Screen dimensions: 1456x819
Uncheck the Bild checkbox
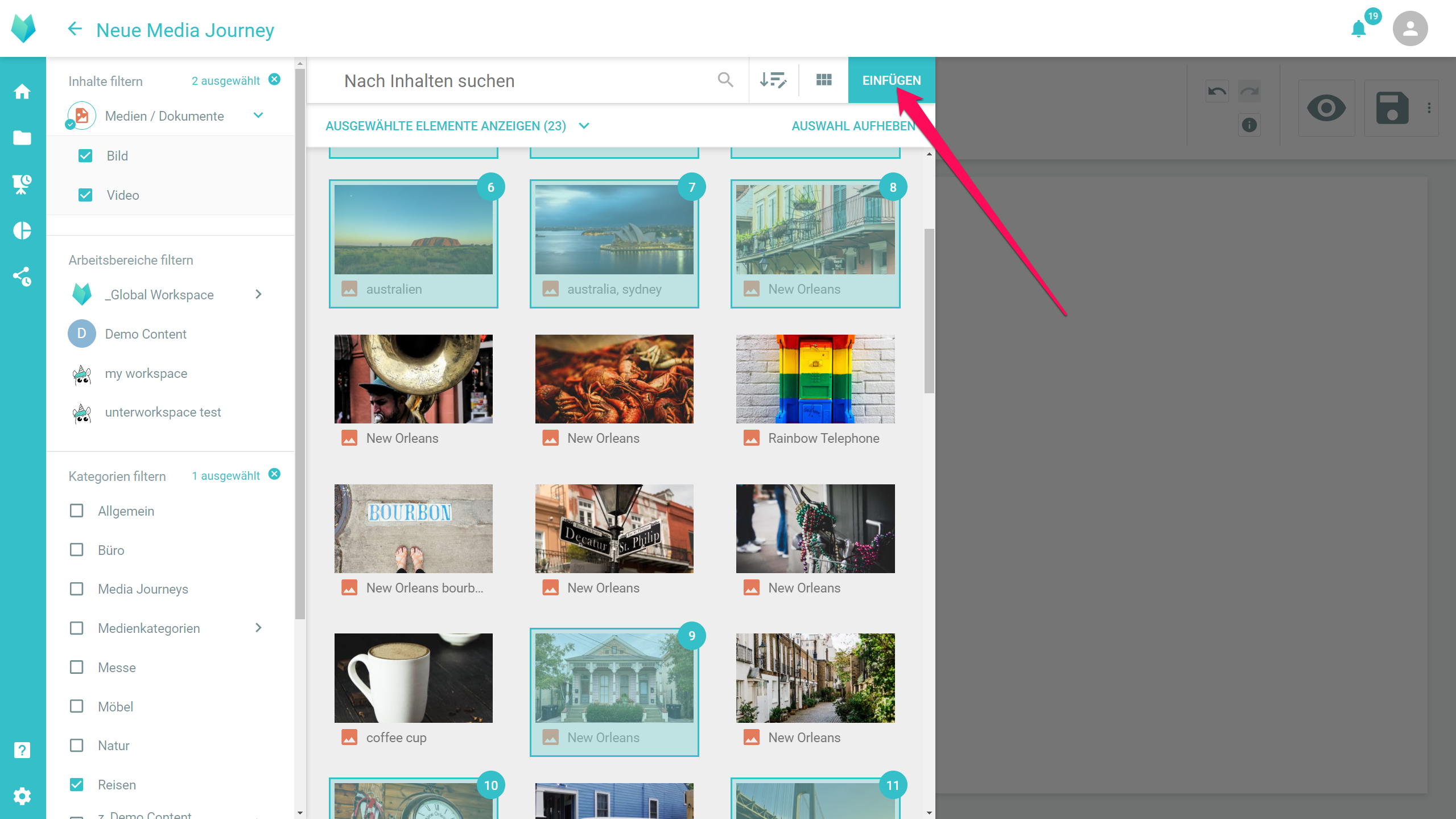[85, 155]
